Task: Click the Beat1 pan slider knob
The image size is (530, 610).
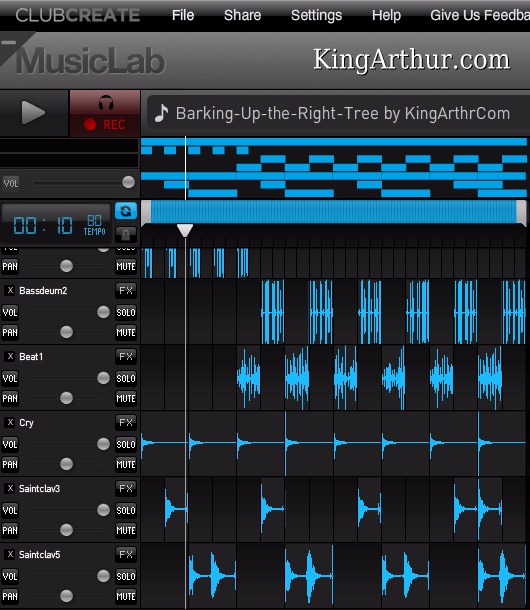Action: (67, 398)
